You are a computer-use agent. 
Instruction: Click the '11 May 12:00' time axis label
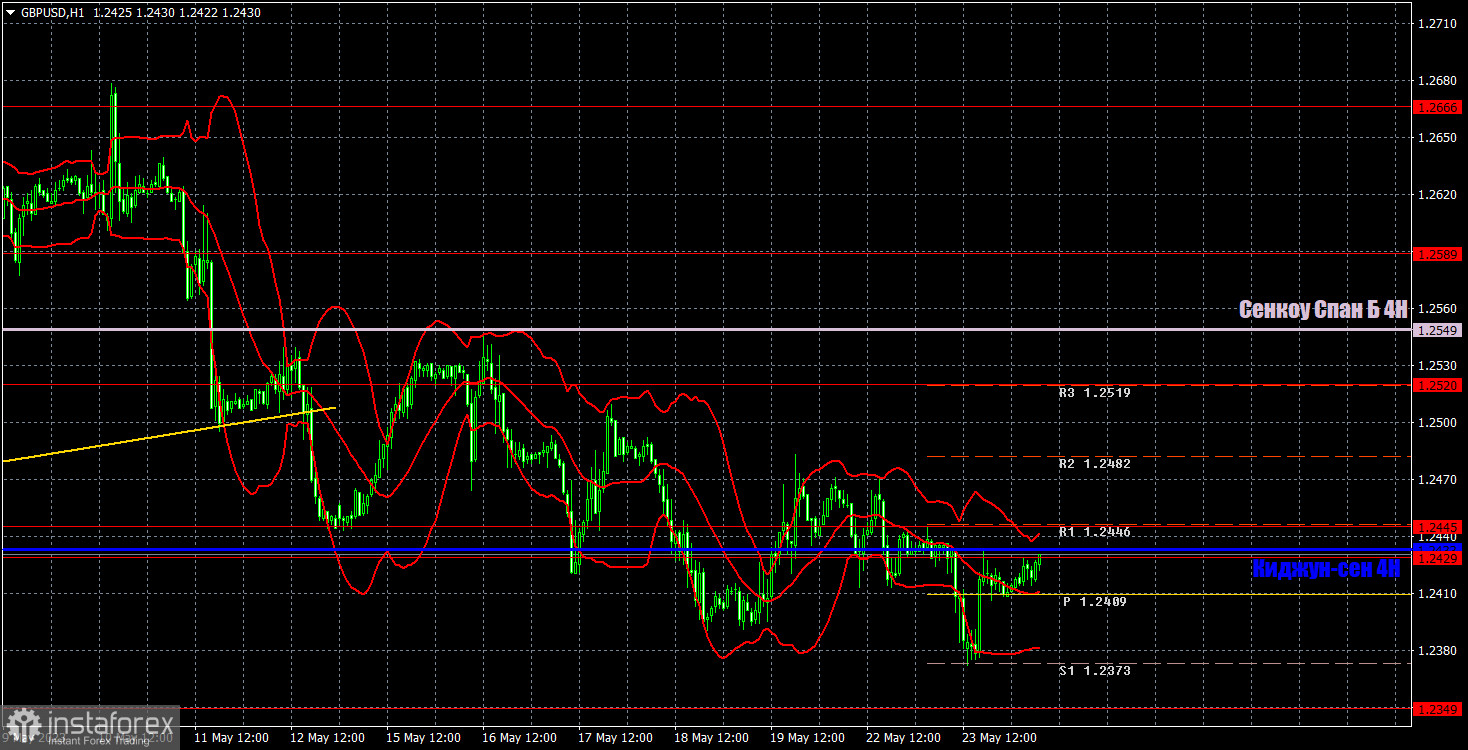(231, 738)
